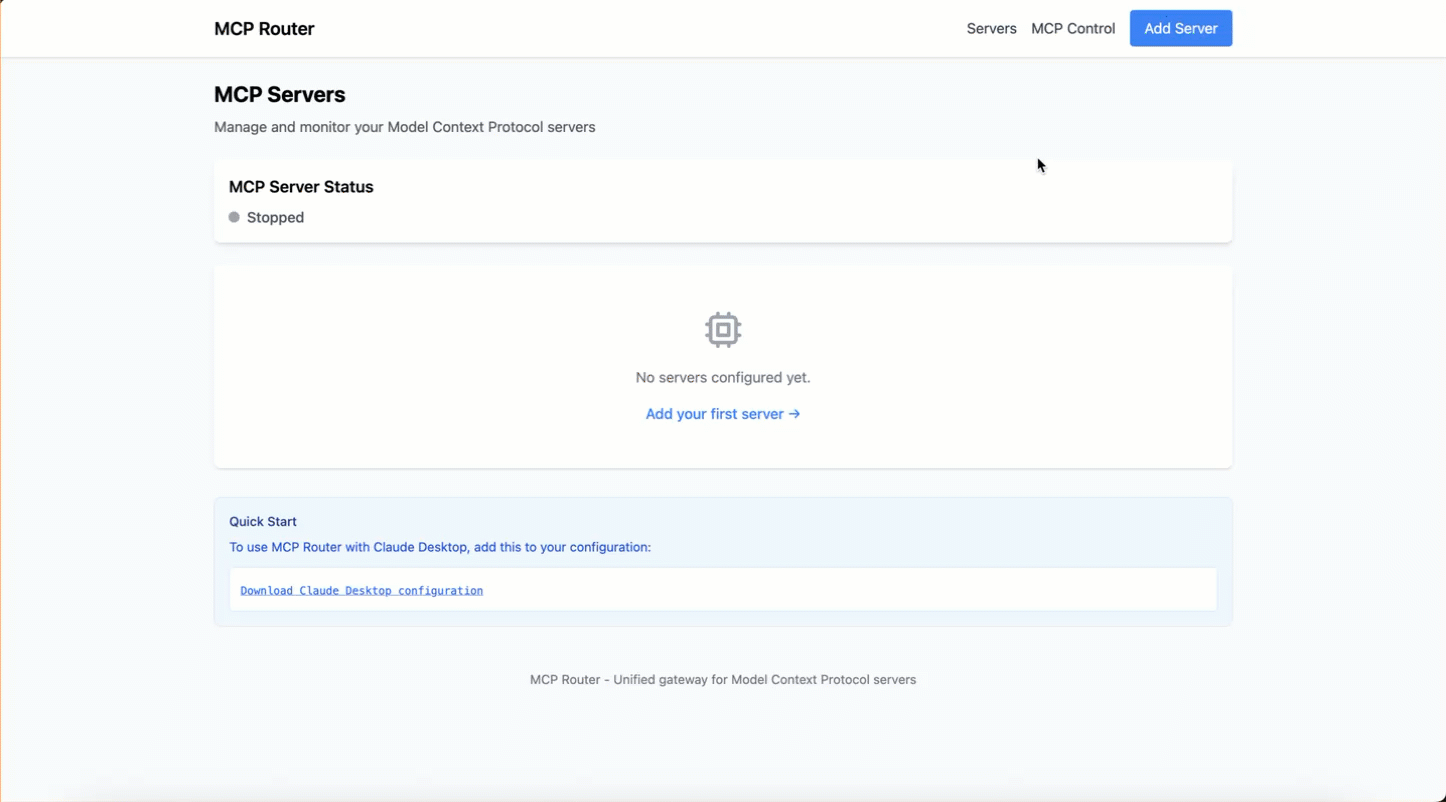Click the blue Add Server button
The height and width of the screenshot is (802, 1446).
1181,28
